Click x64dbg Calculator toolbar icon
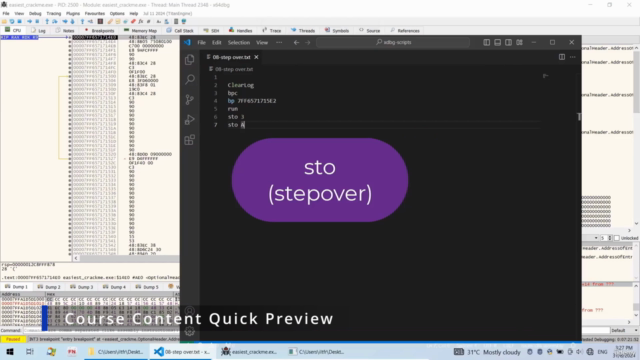640x360 pixels. coord(176,21)
